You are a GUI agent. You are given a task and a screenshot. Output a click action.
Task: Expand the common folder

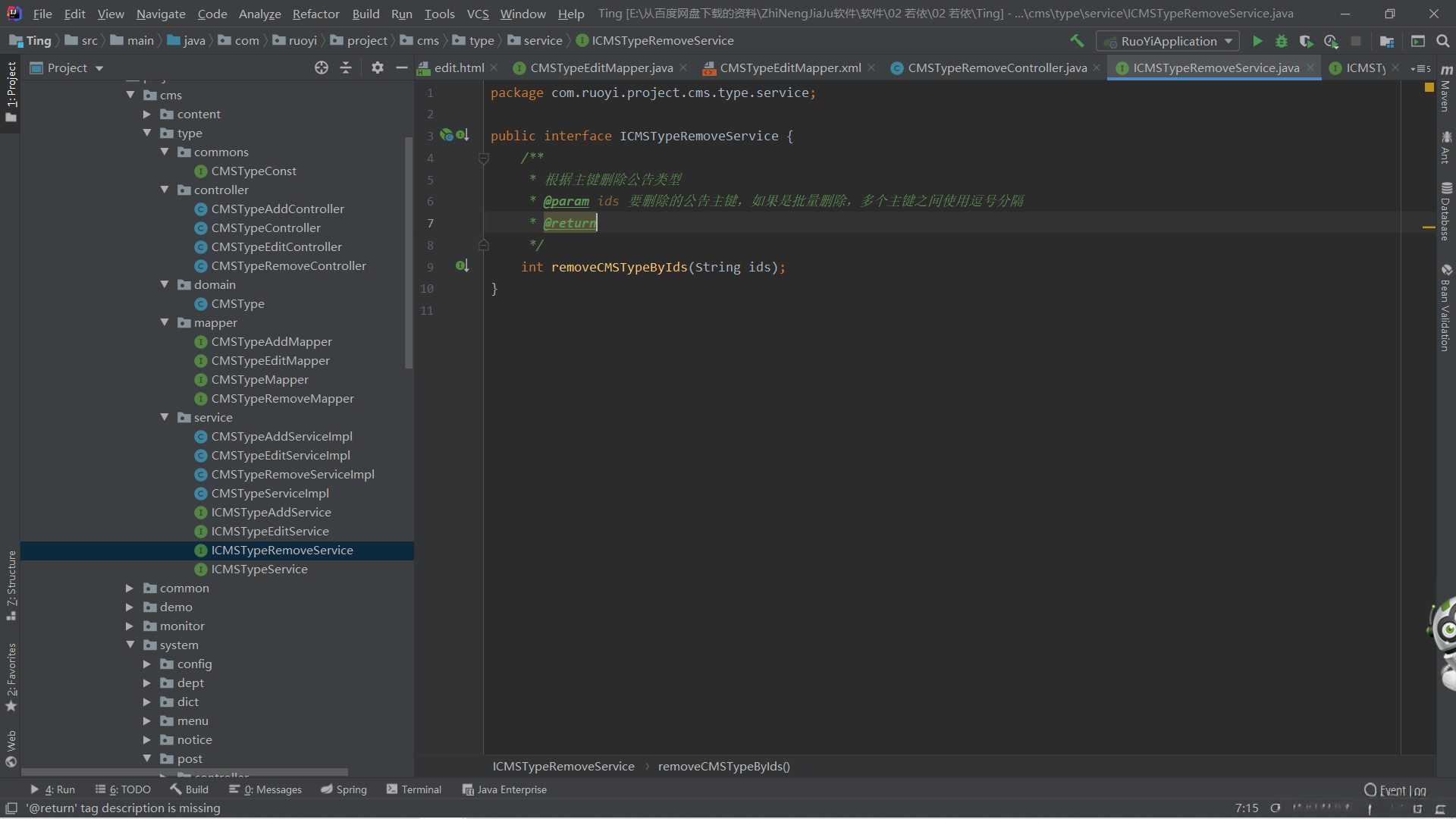(x=130, y=588)
